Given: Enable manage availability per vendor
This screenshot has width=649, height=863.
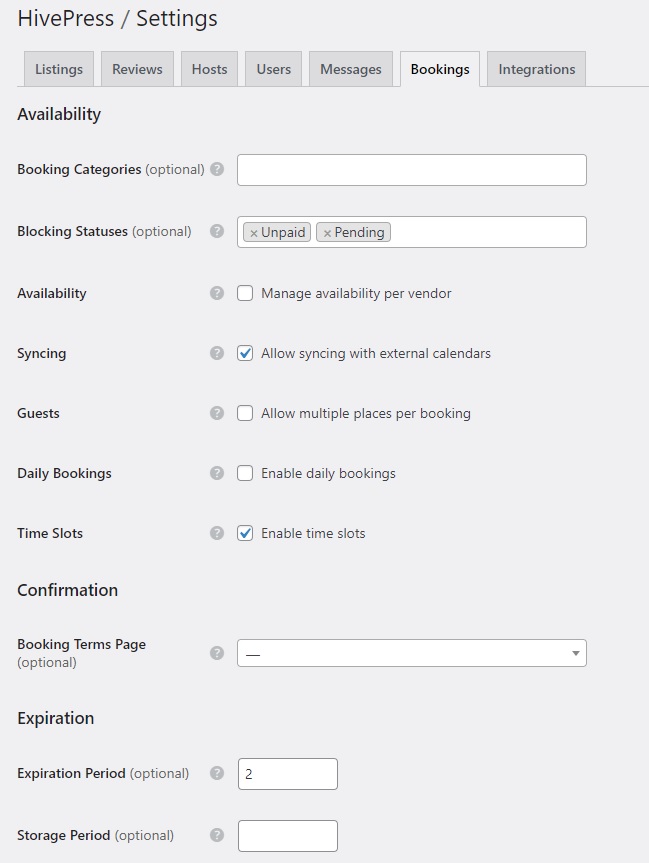Looking at the screenshot, I should [245, 294].
